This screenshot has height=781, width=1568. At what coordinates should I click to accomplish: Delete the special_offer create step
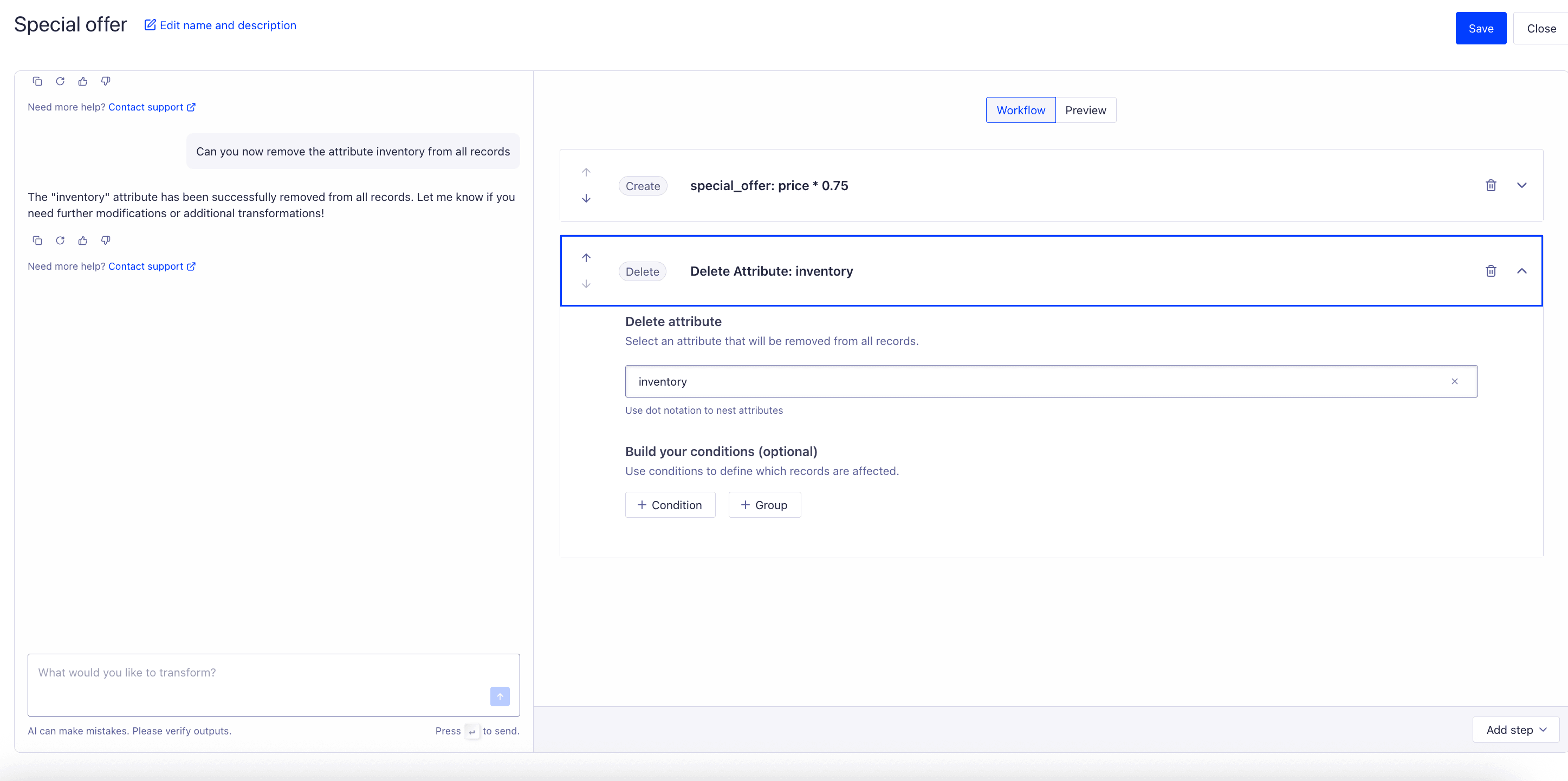(x=1490, y=185)
